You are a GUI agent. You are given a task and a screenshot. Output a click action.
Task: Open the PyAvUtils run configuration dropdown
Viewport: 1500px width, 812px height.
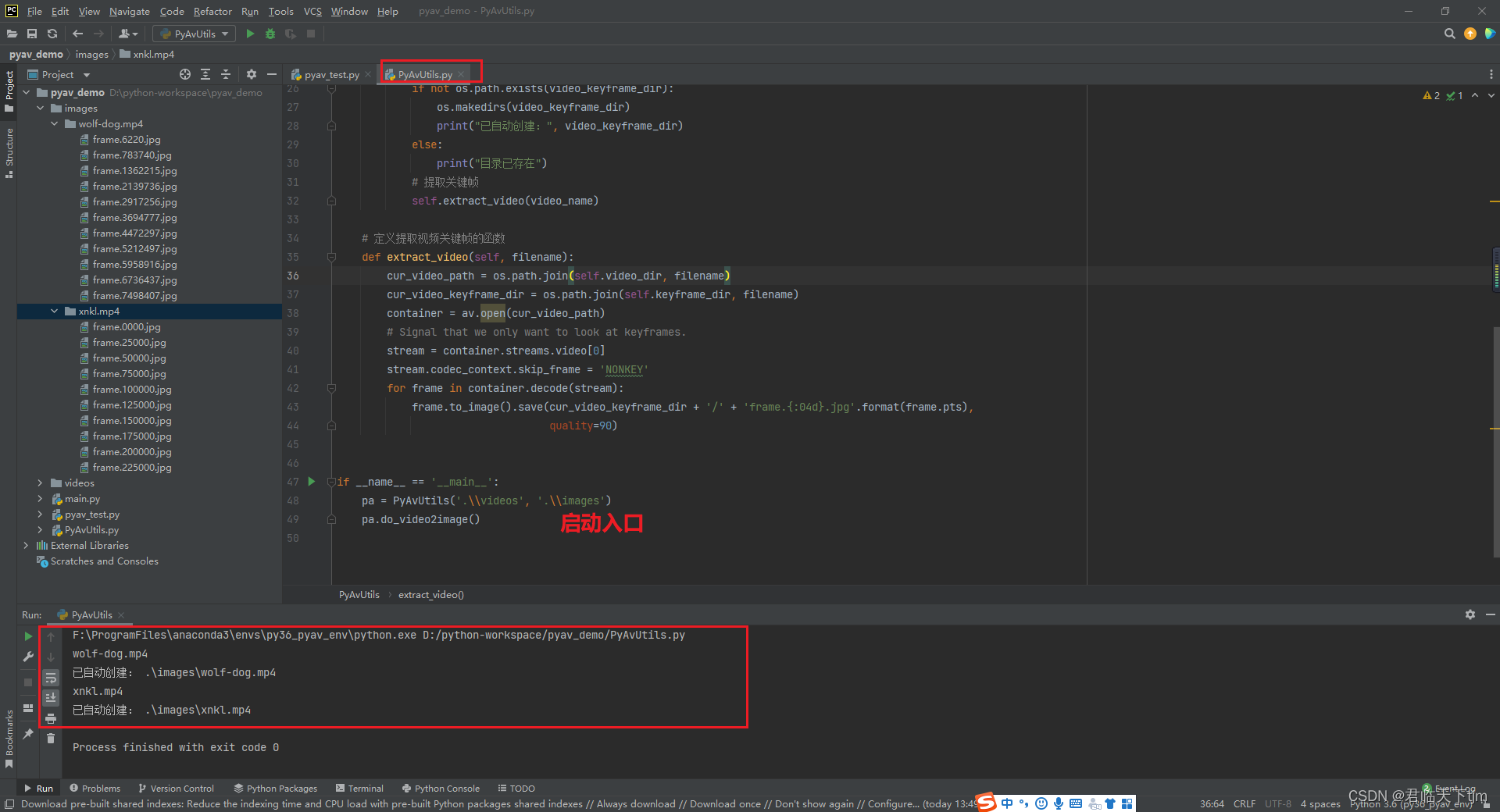195,34
